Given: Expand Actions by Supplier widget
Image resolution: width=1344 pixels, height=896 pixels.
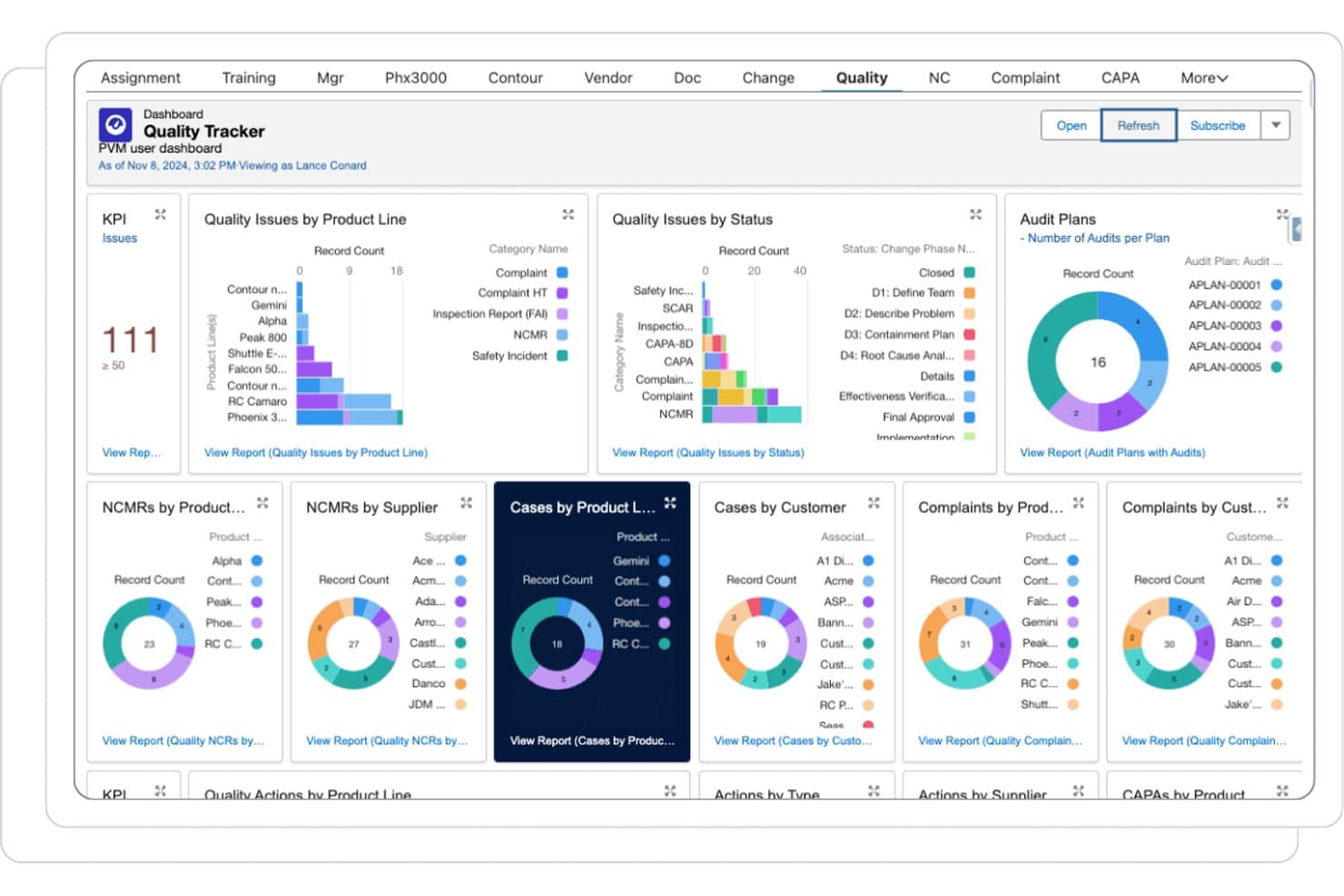Looking at the screenshot, I should [1079, 791].
